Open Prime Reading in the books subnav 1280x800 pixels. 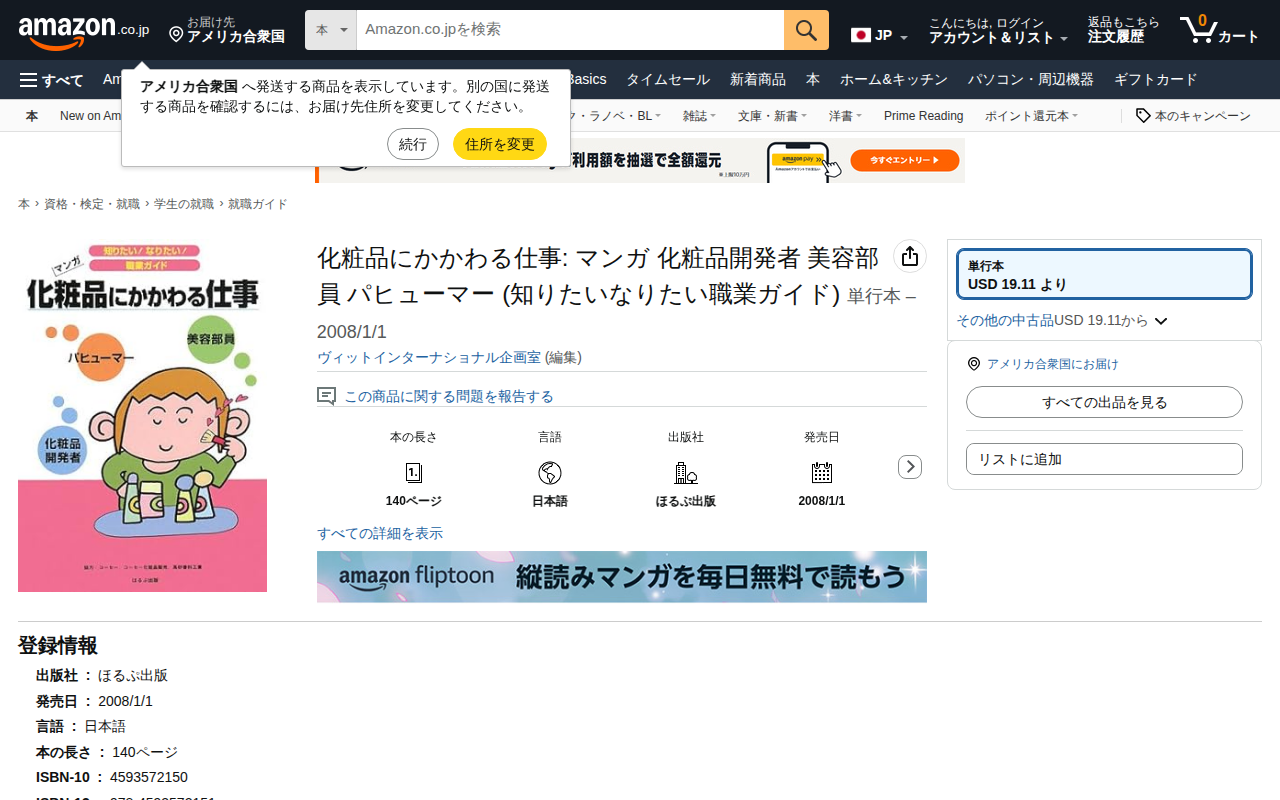click(x=923, y=116)
